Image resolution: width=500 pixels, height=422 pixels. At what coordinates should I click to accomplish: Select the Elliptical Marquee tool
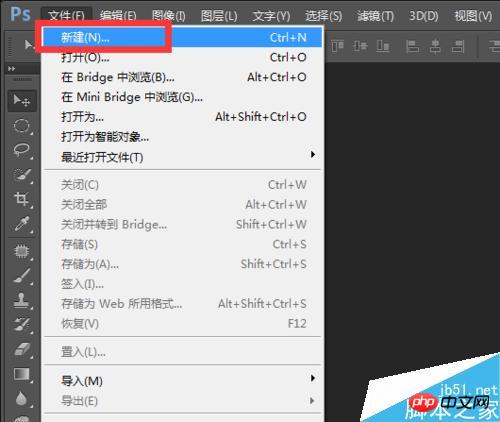pos(21,126)
